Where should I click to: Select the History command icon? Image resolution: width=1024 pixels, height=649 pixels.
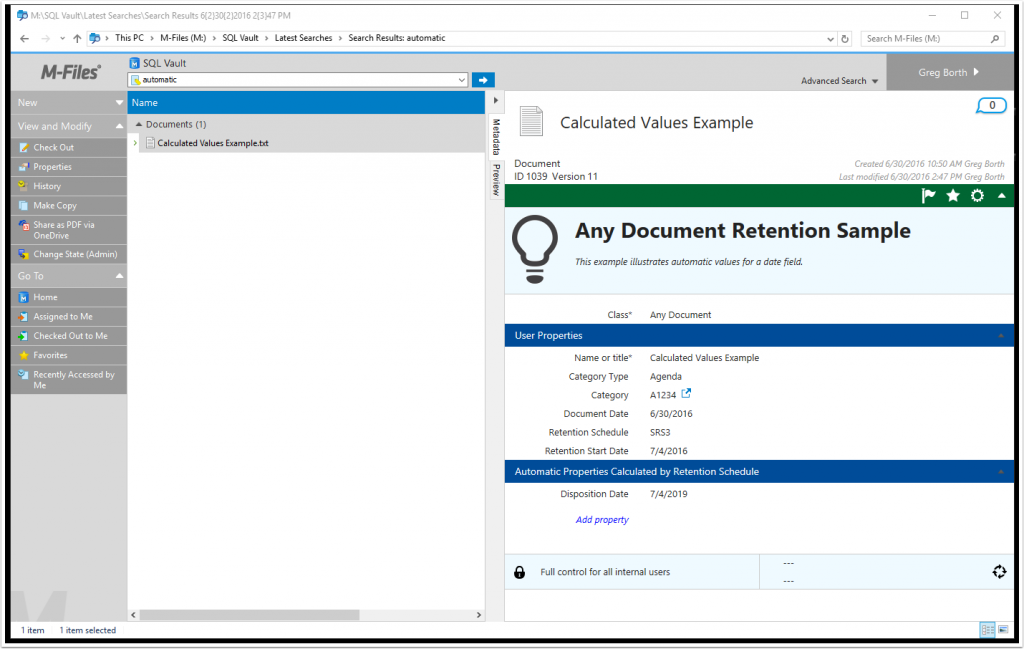pyautogui.click(x=22, y=184)
